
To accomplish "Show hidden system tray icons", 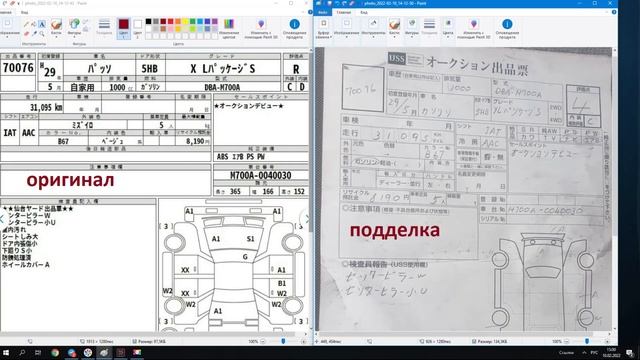I will coord(584,353).
